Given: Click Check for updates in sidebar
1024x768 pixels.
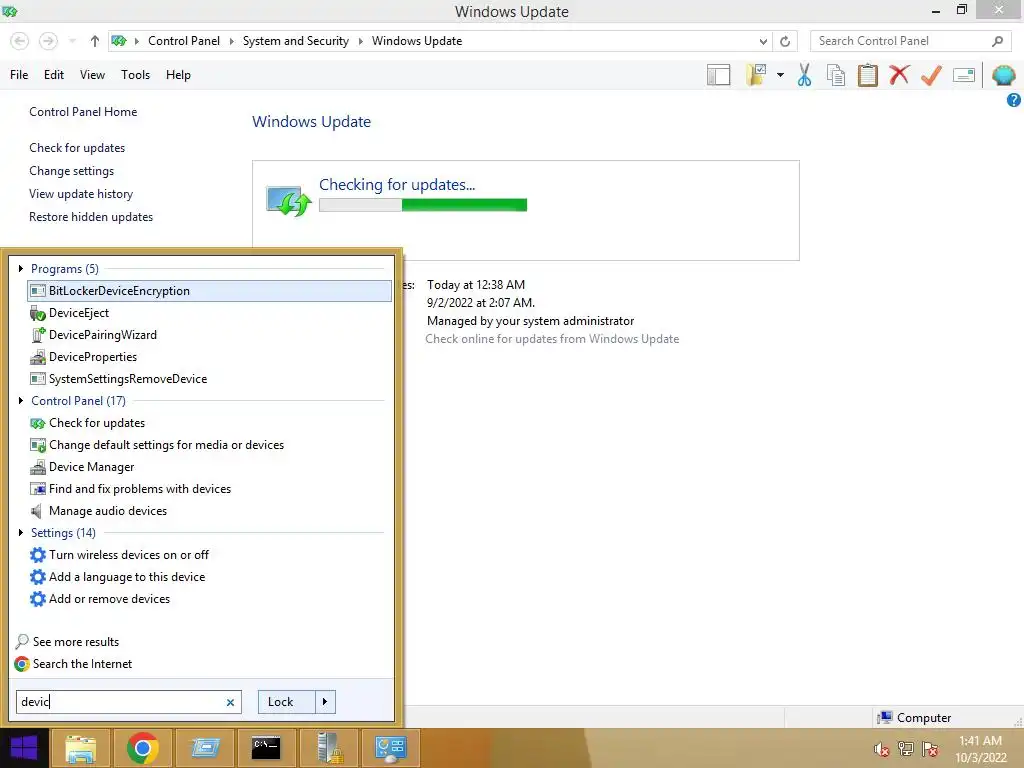Looking at the screenshot, I should (77, 148).
